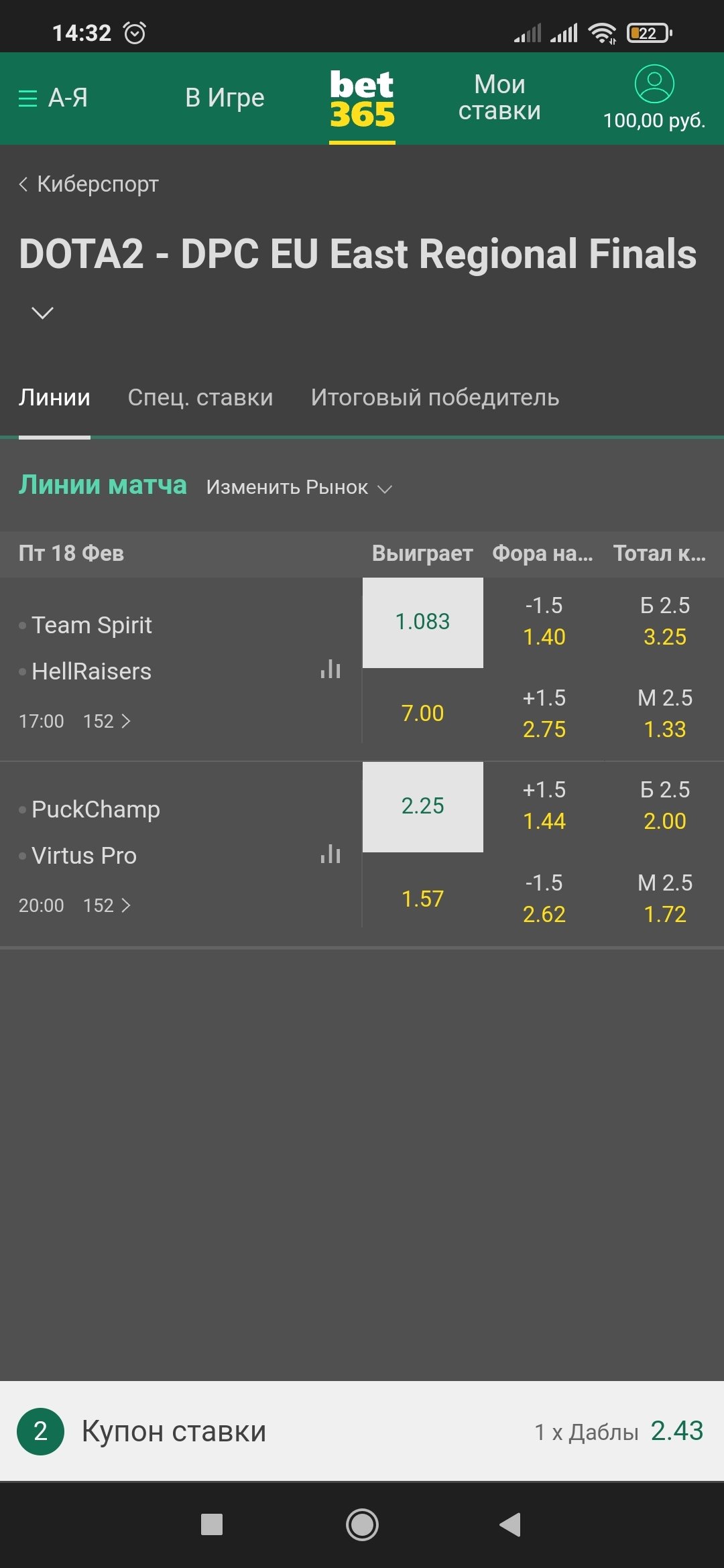Viewport: 724px width, 1568px height.
Task: Tap the bet365 logo
Action: point(362,99)
